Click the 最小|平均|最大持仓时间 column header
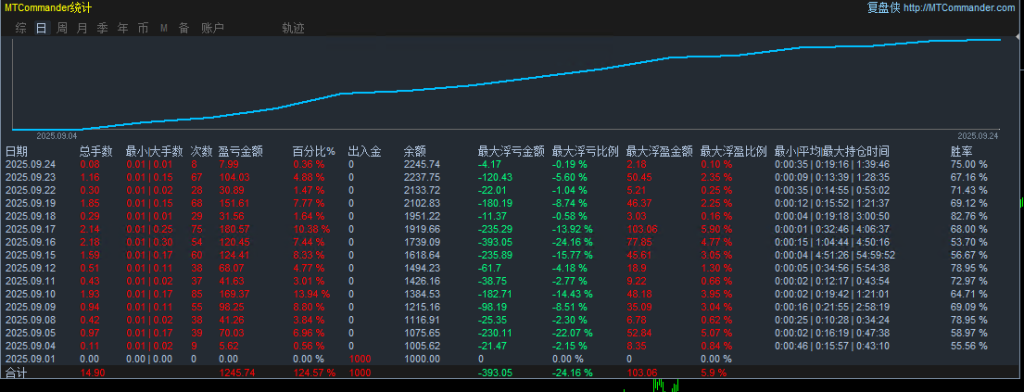The width and height of the screenshot is (1024, 392). pos(831,152)
